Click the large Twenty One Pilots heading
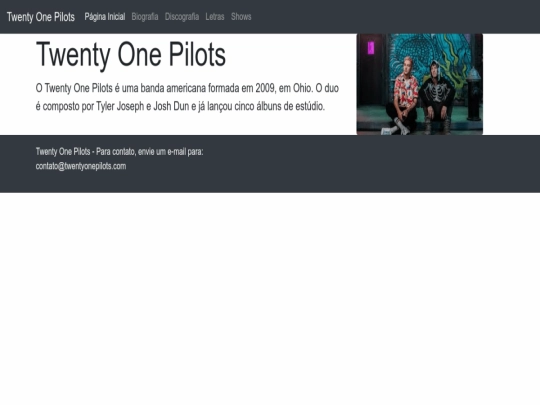Screen dimensions: 540x405 coord(131,54)
